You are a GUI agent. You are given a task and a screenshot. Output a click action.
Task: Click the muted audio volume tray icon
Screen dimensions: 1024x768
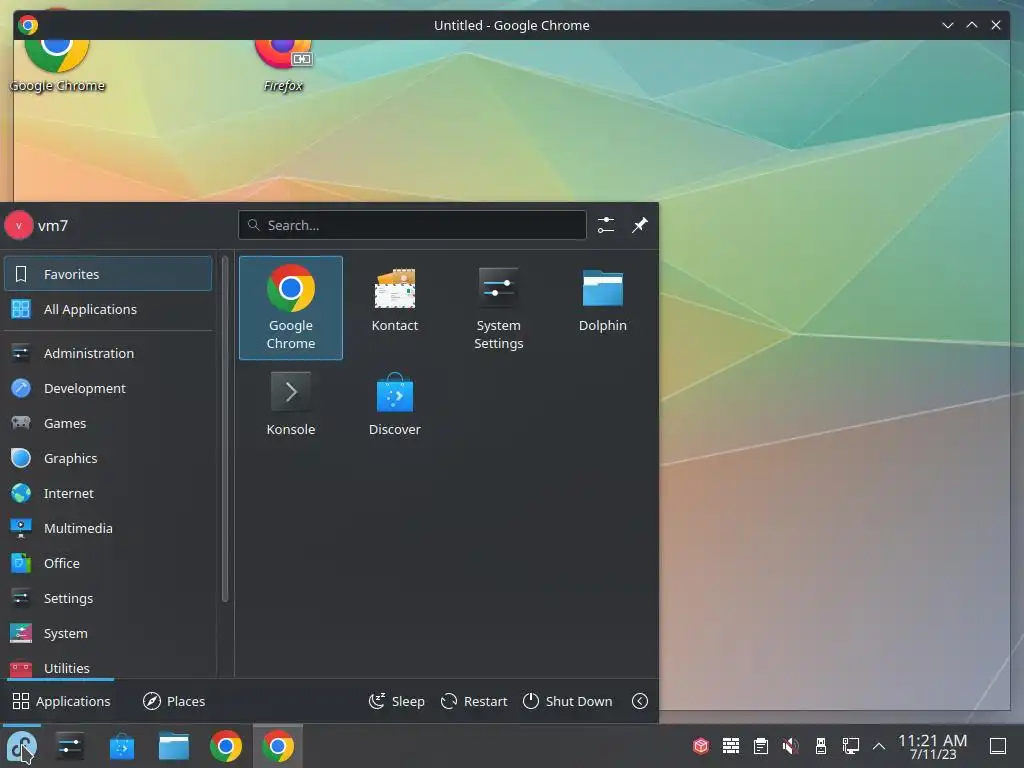[x=791, y=746]
